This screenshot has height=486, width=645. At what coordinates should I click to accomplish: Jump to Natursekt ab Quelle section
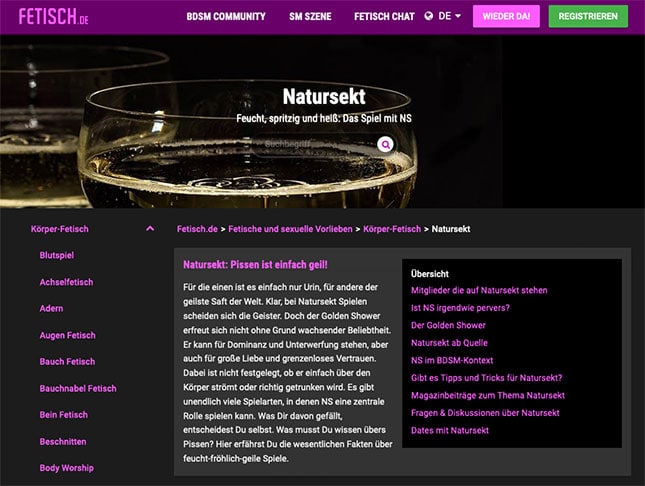449,343
